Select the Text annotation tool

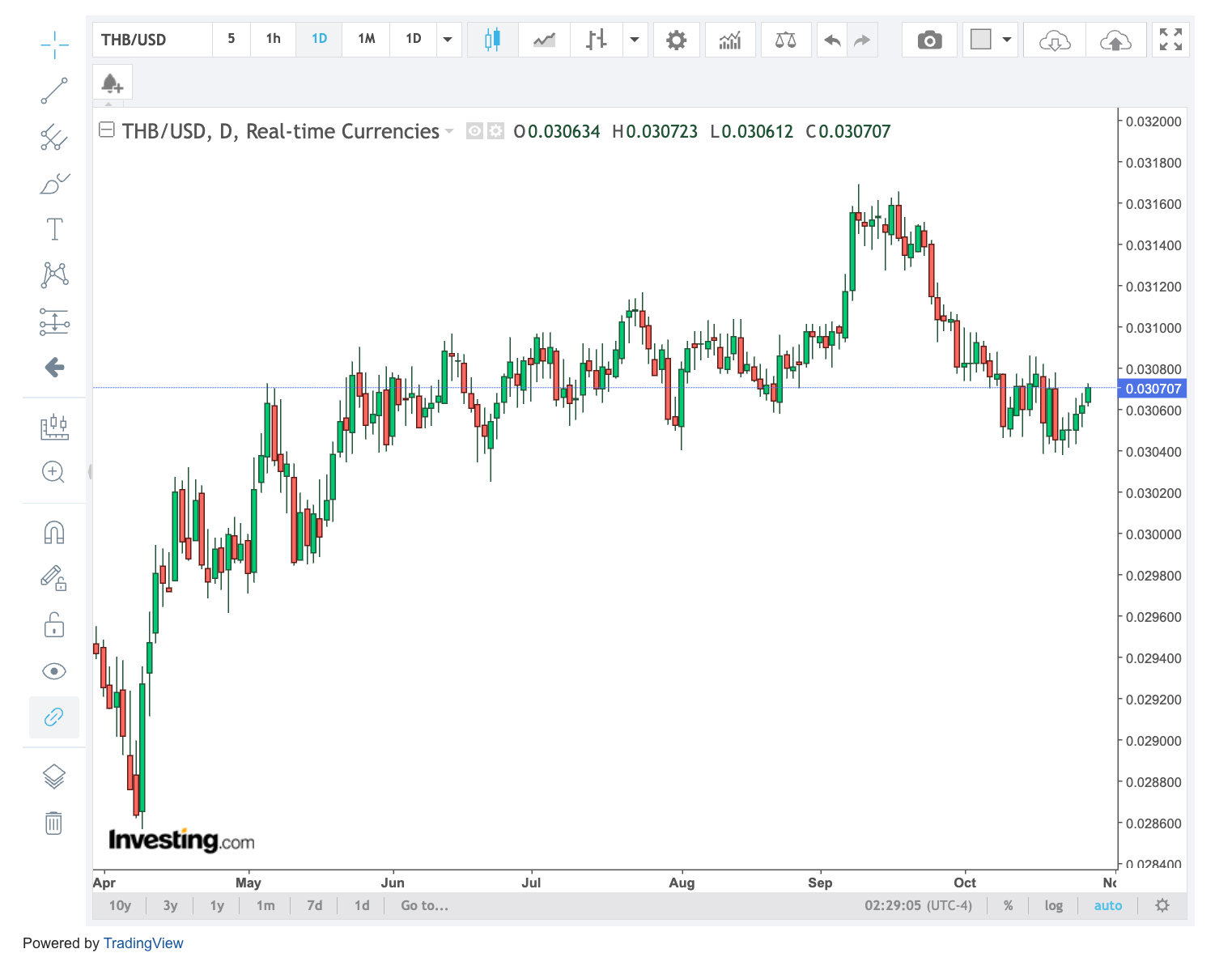[54, 229]
